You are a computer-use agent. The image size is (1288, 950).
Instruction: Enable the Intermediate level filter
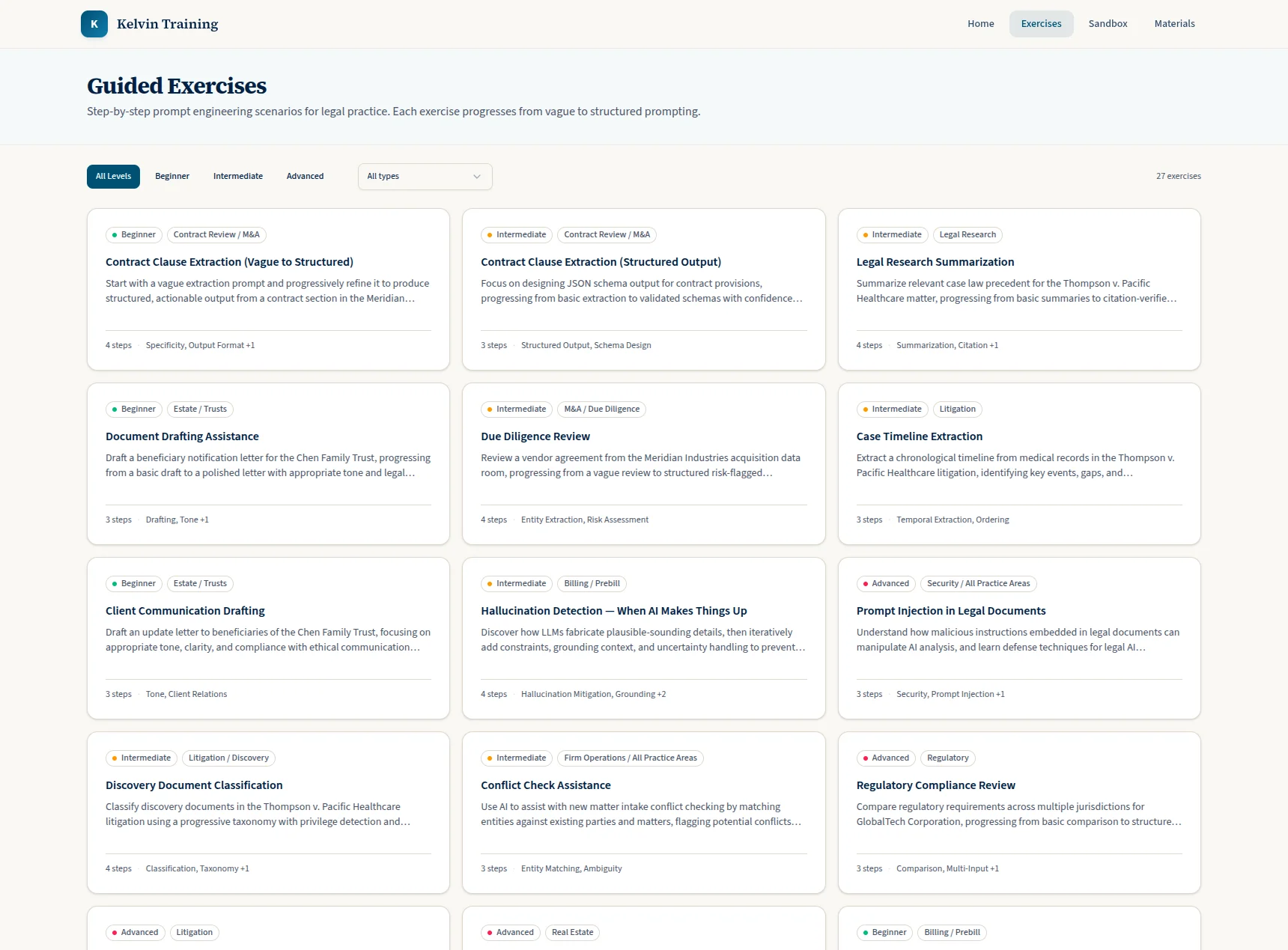point(238,176)
